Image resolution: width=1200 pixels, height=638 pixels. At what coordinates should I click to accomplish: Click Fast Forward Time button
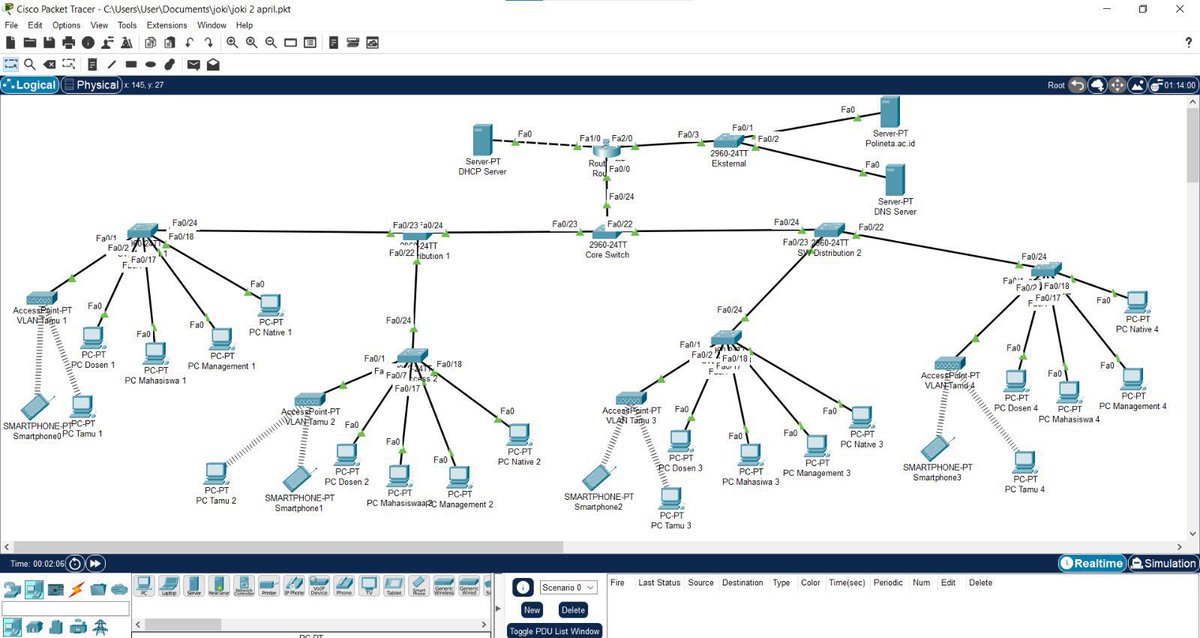(95, 564)
